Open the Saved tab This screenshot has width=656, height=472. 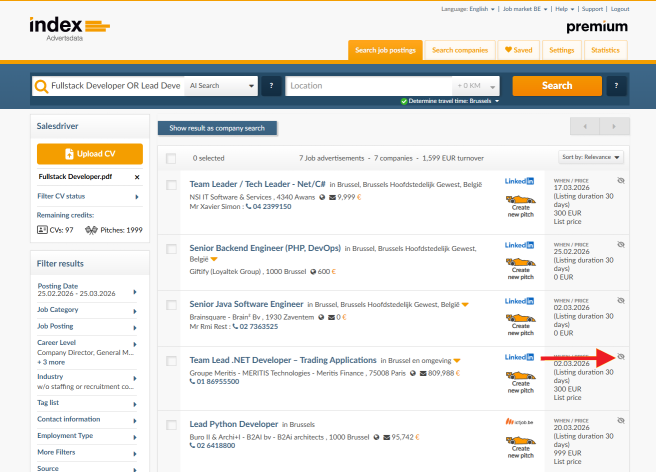[x=518, y=50]
